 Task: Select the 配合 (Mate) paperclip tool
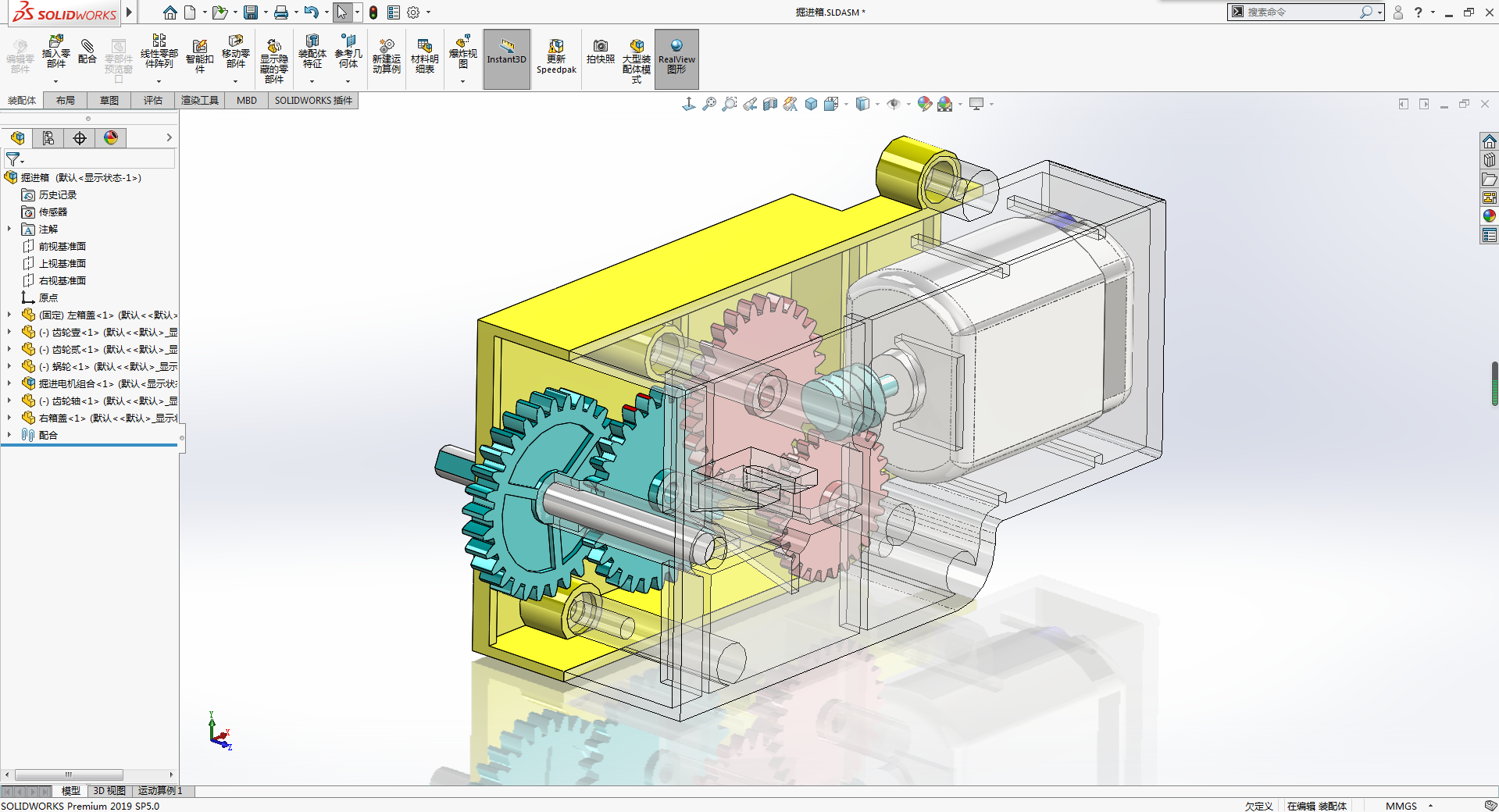(x=87, y=52)
